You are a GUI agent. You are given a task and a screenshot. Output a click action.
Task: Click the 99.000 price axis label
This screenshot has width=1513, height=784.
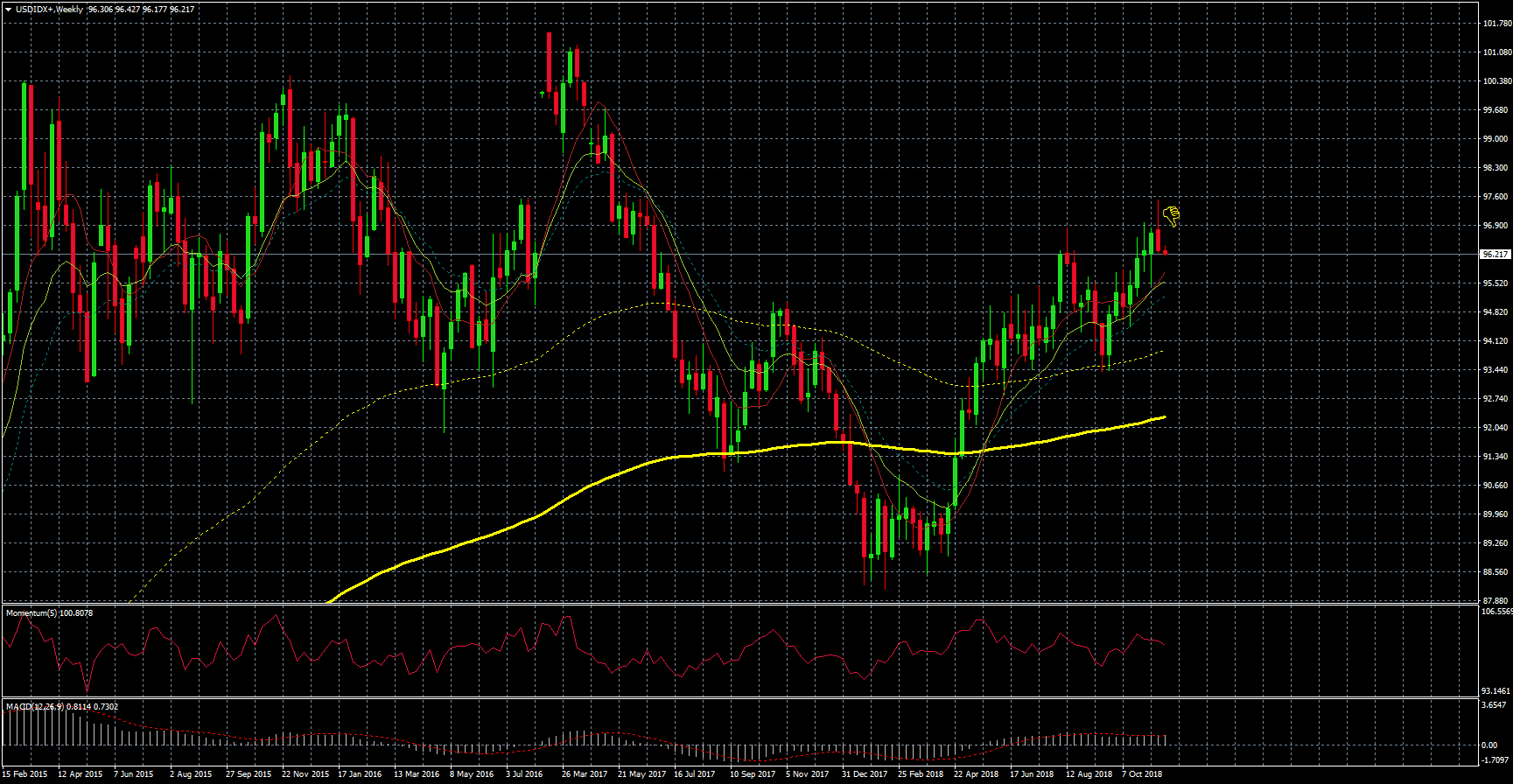coord(1495,139)
